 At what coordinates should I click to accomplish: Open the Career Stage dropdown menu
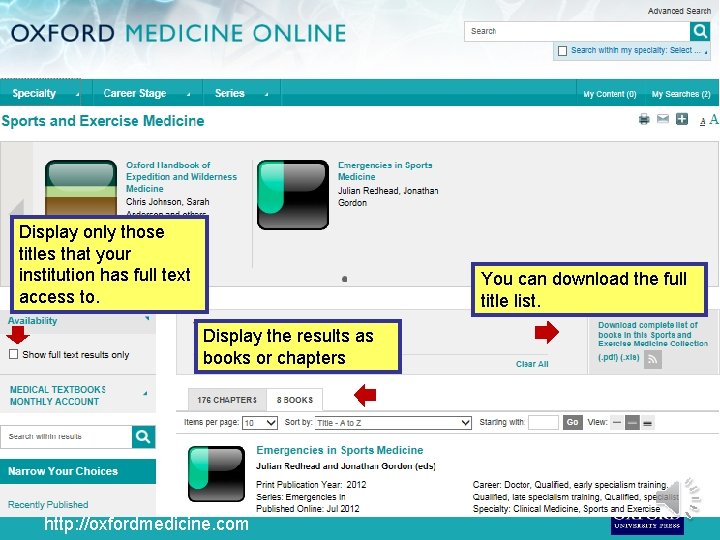coord(147,93)
